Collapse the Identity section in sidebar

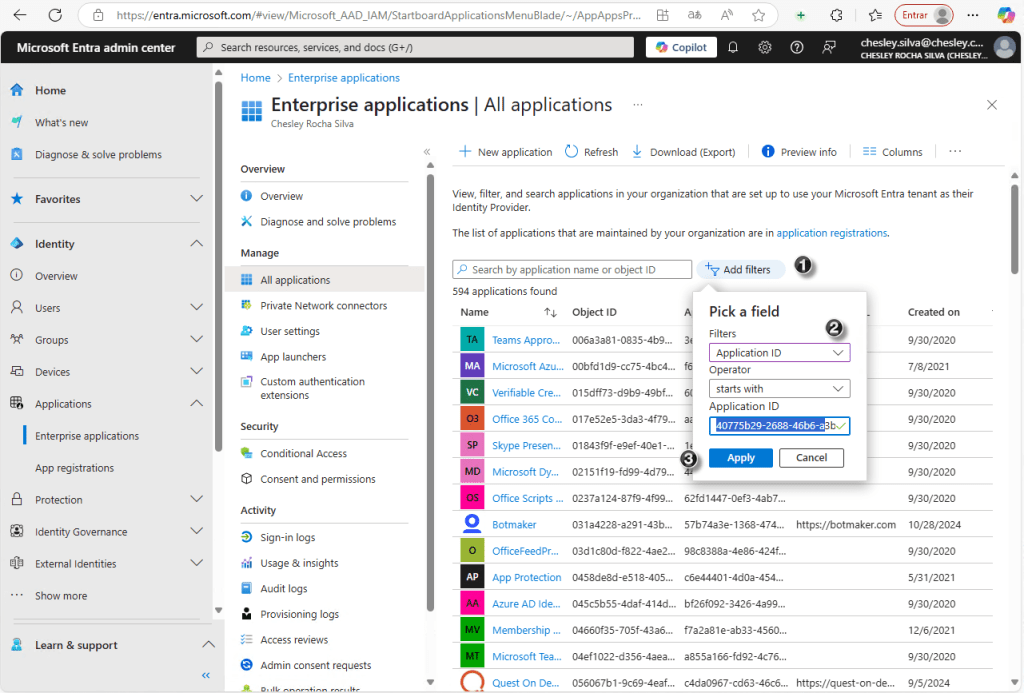(x=196, y=244)
